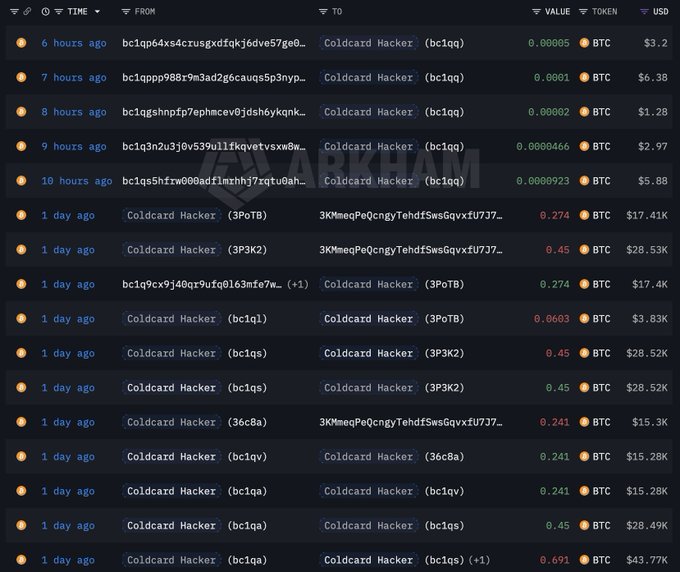The image size is (680, 572).
Task: Open sender address bc1qppp988r9m3ad2g6cauqs5p3nyp
Action: [x=214, y=78]
